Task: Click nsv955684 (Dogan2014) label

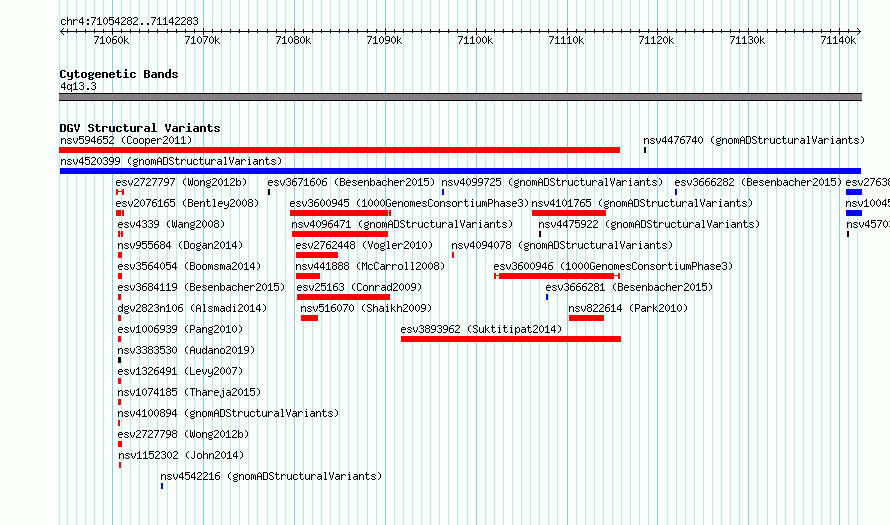Action: pyautogui.click(x=180, y=245)
